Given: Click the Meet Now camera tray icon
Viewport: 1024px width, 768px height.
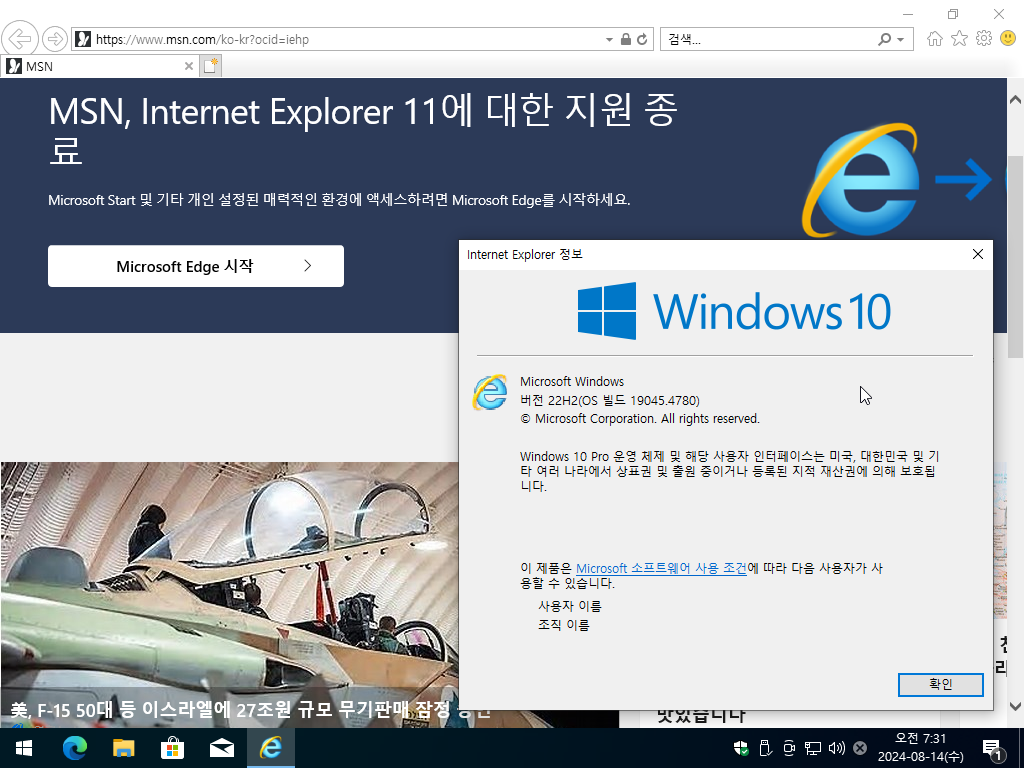Looking at the screenshot, I should (x=789, y=748).
